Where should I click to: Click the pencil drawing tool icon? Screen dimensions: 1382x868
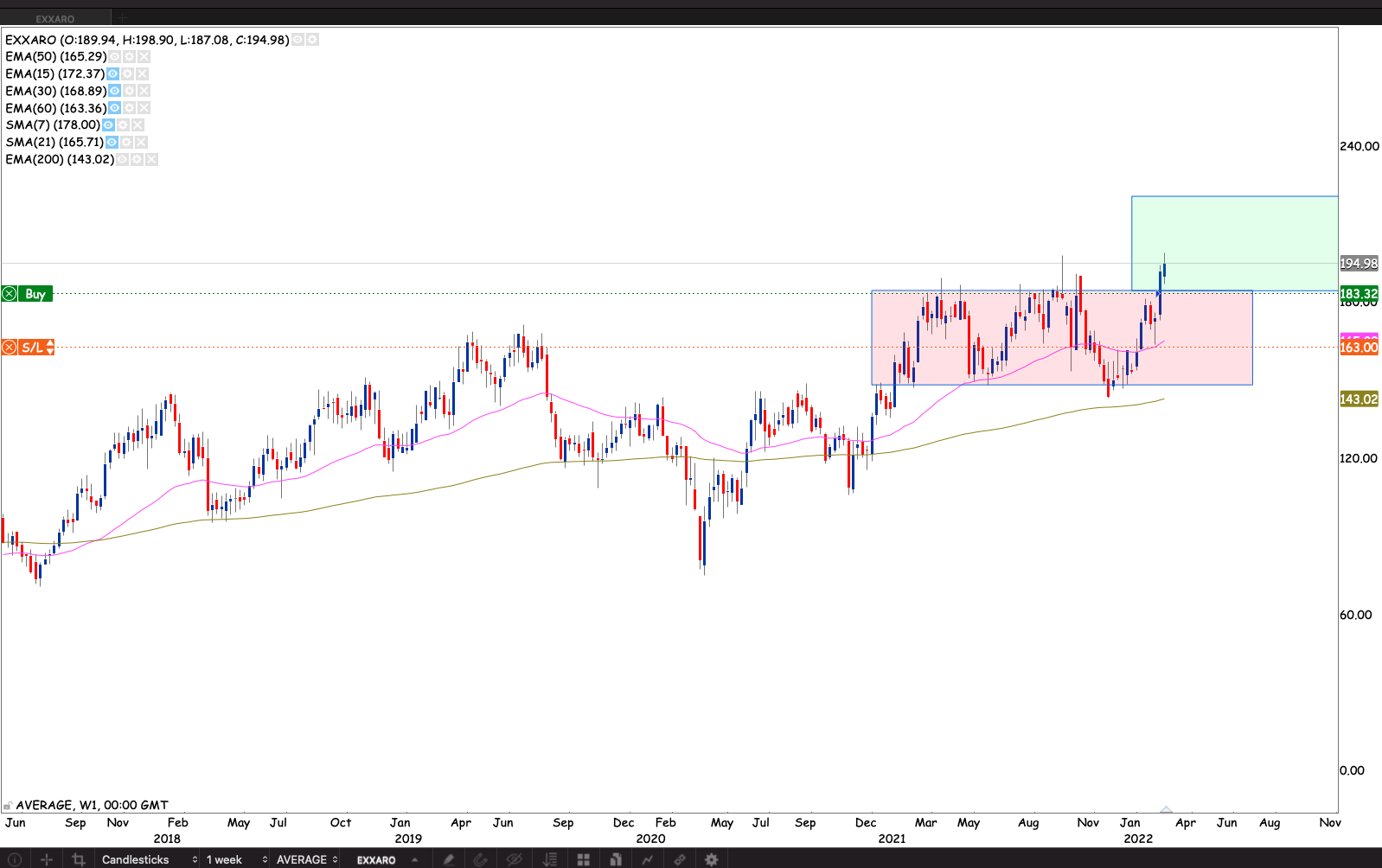[448, 859]
